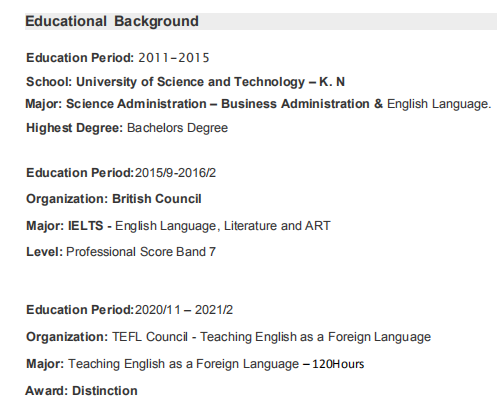Click the Highest Degree label

(75, 128)
